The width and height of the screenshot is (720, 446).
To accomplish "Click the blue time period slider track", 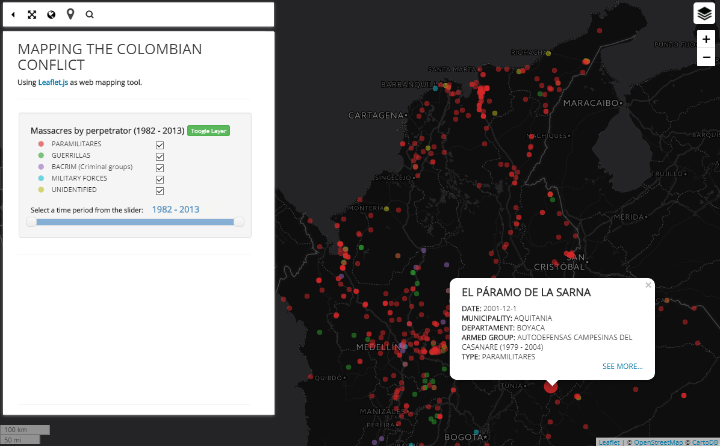I will coord(135,222).
